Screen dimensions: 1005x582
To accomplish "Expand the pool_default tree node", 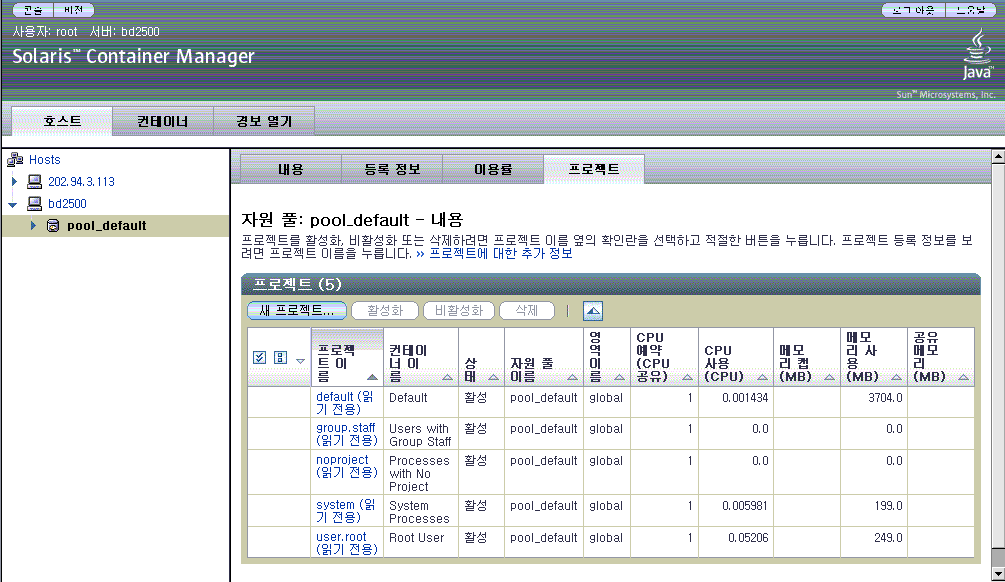I will coord(33,226).
